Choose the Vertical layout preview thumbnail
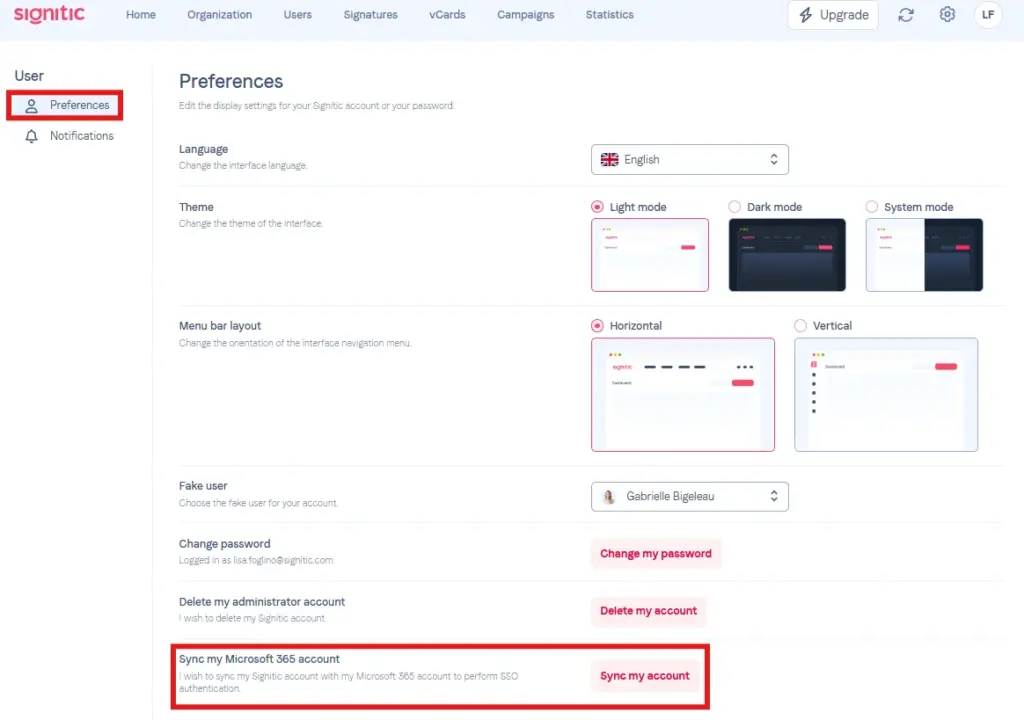This screenshot has height=720, width=1024. [x=886, y=395]
